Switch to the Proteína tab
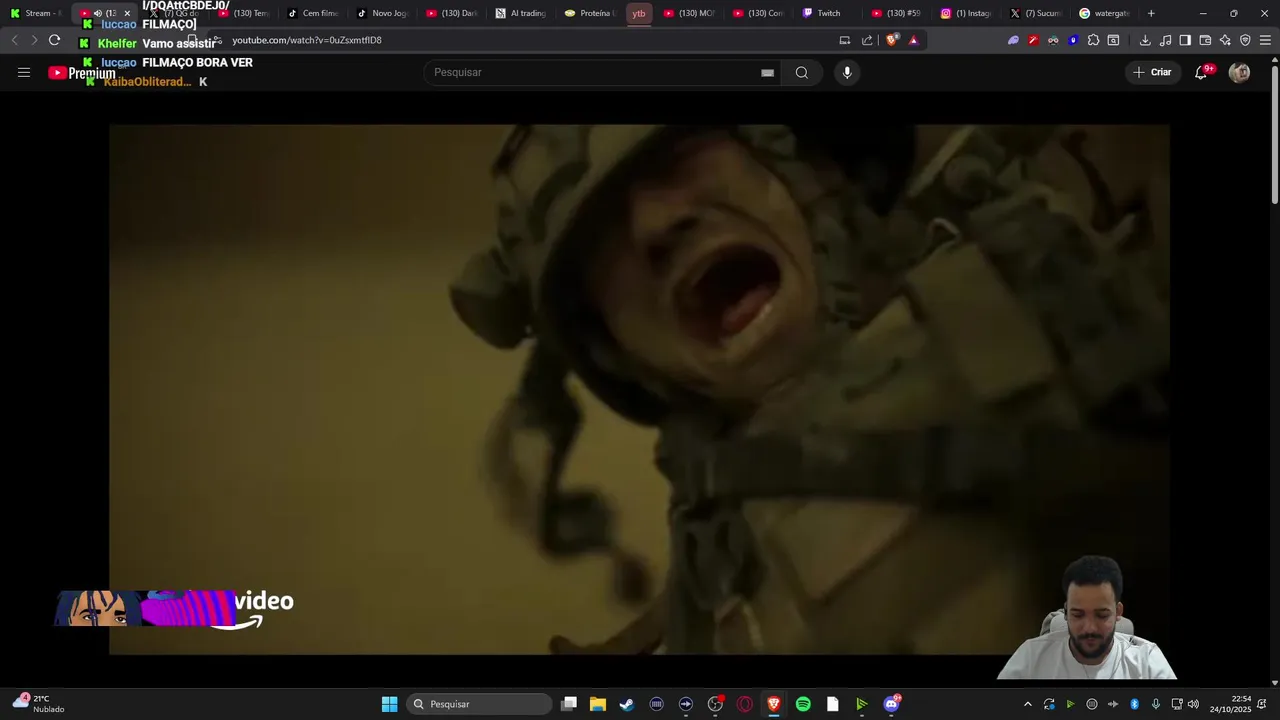The width and height of the screenshot is (1280, 720). [x=590, y=13]
